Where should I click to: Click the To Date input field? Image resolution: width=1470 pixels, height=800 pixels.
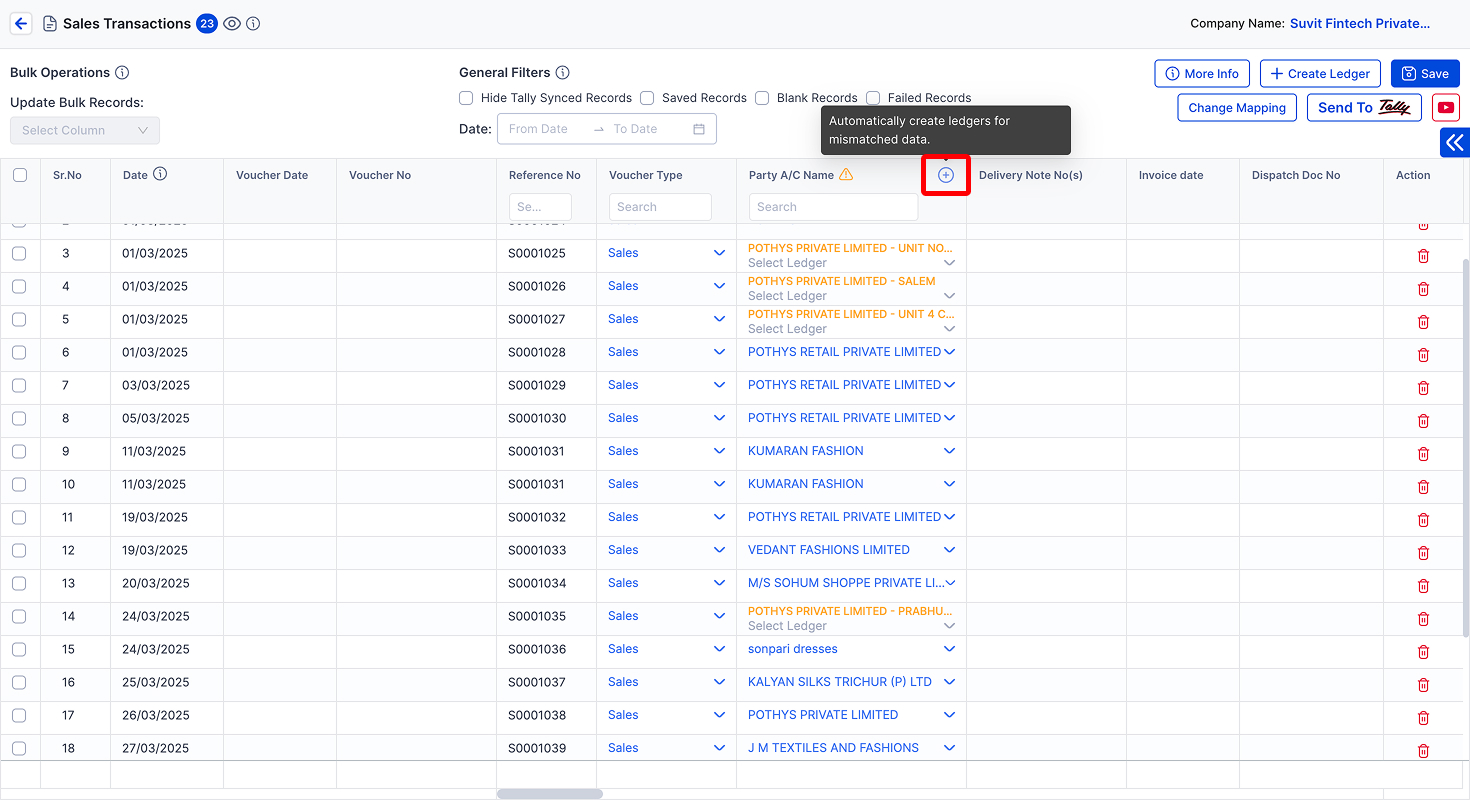click(x=636, y=129)
